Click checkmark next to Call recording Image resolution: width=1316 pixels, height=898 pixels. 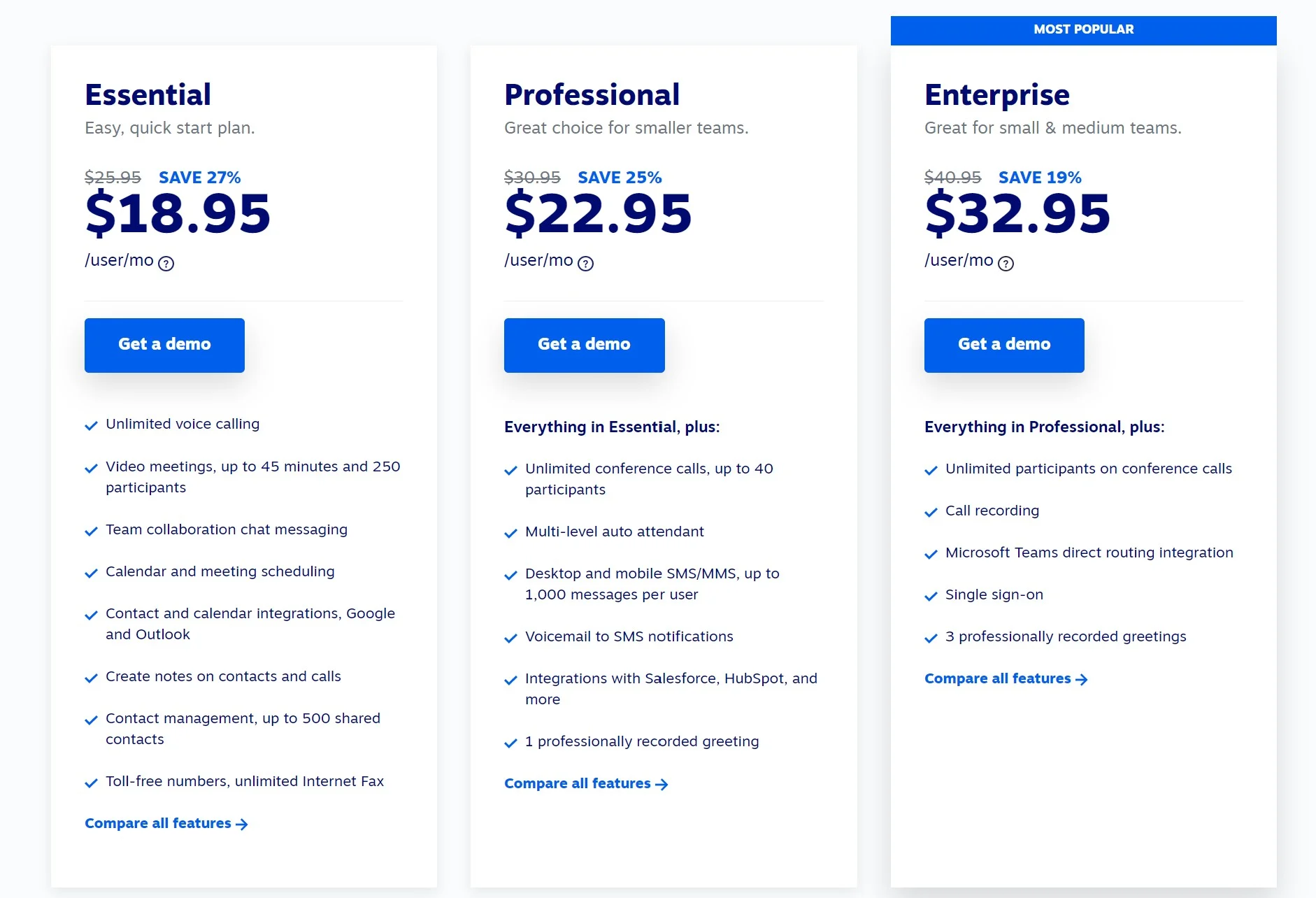pyautogui.click(x=931, y=513)
